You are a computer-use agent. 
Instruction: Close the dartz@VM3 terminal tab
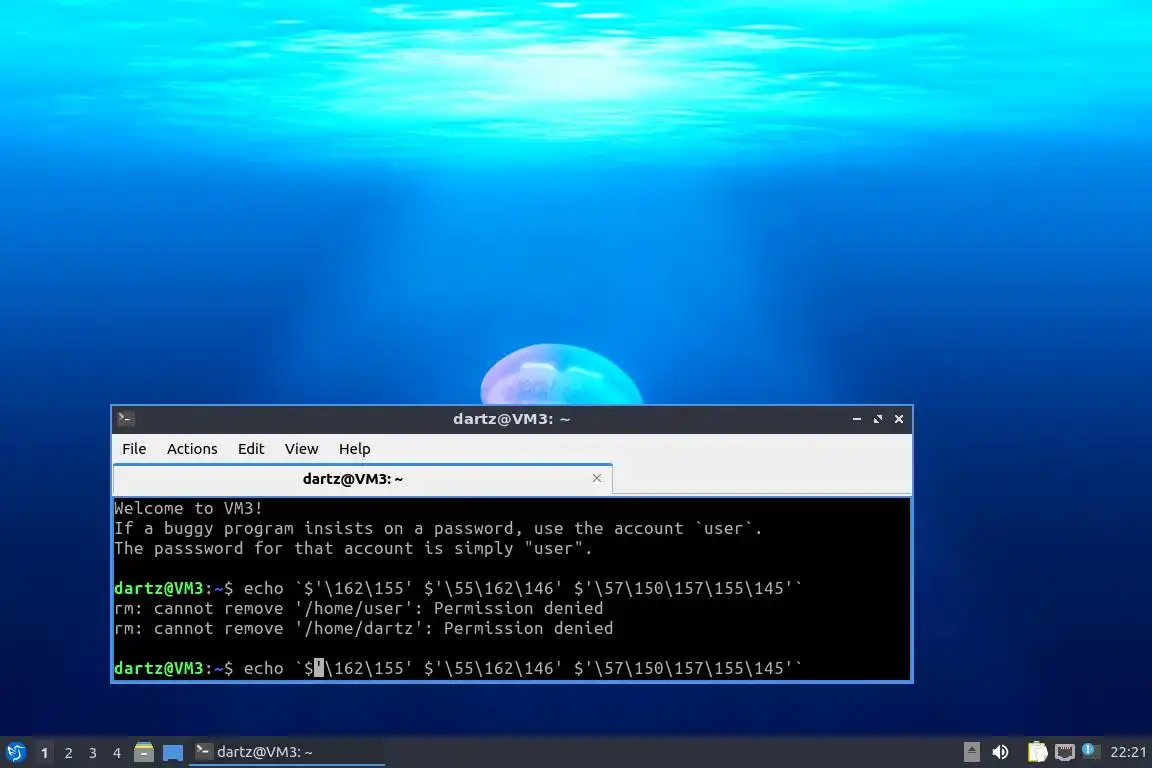pyautogui.click(x=597, y=478)
